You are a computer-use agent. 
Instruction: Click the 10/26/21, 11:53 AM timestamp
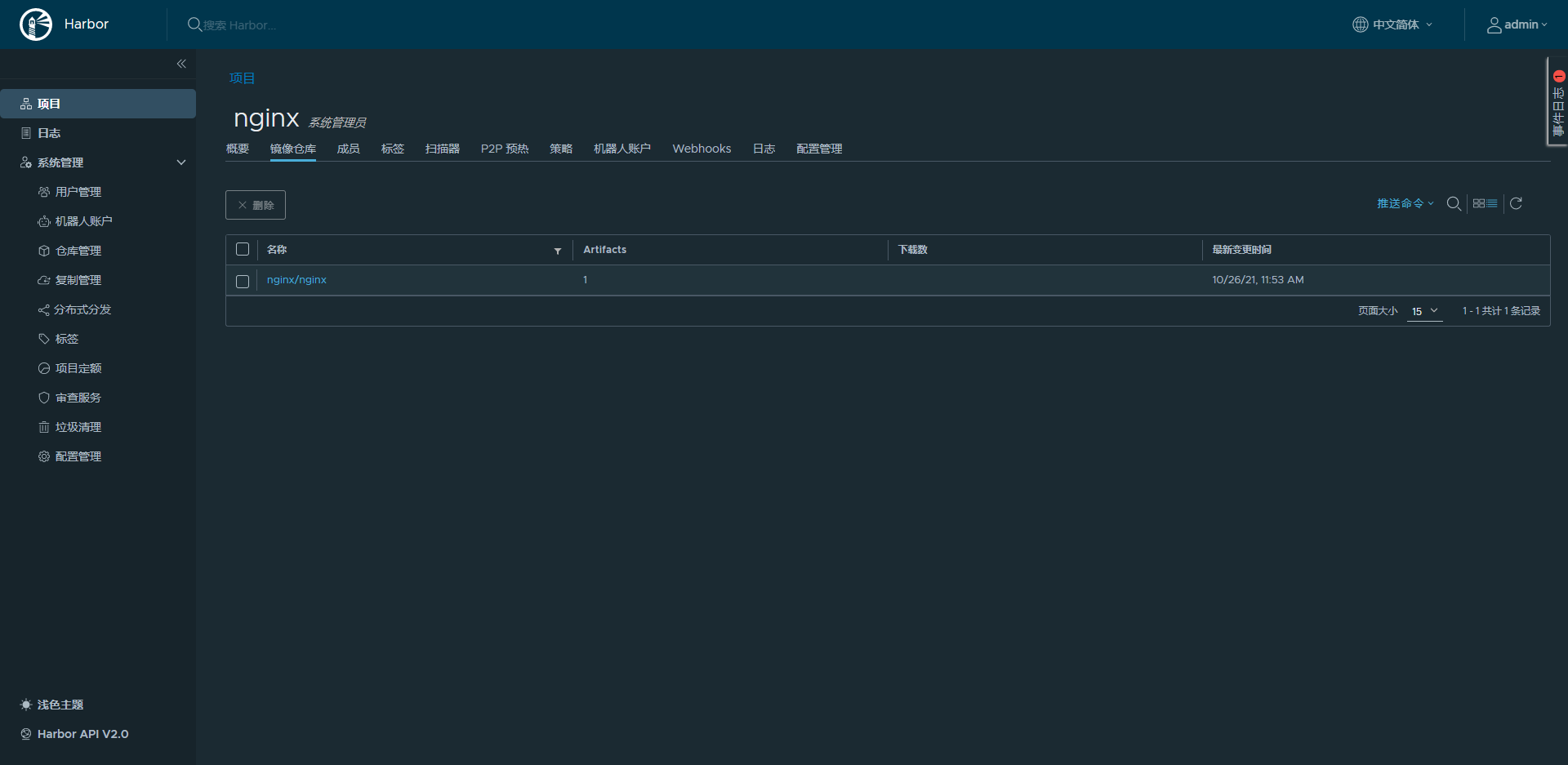[x=1258, y=280]
